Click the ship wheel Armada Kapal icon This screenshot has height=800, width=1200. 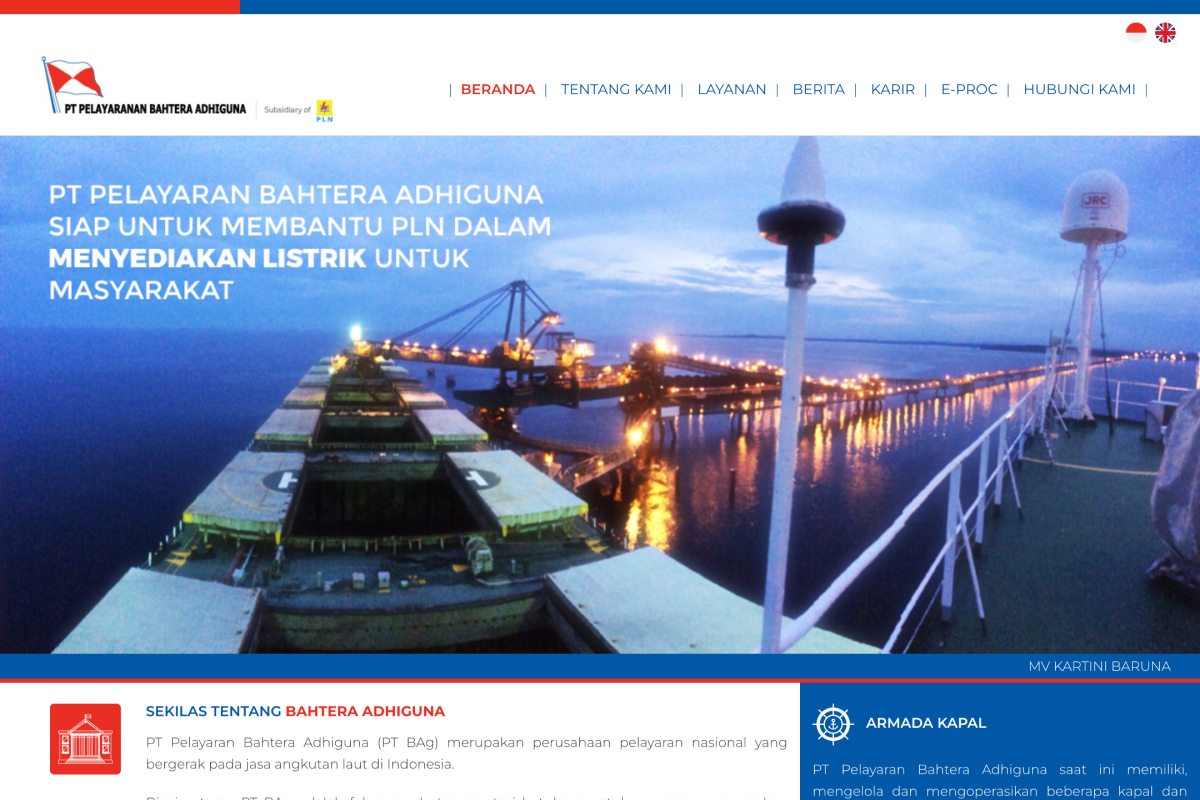tap(832, 723)
